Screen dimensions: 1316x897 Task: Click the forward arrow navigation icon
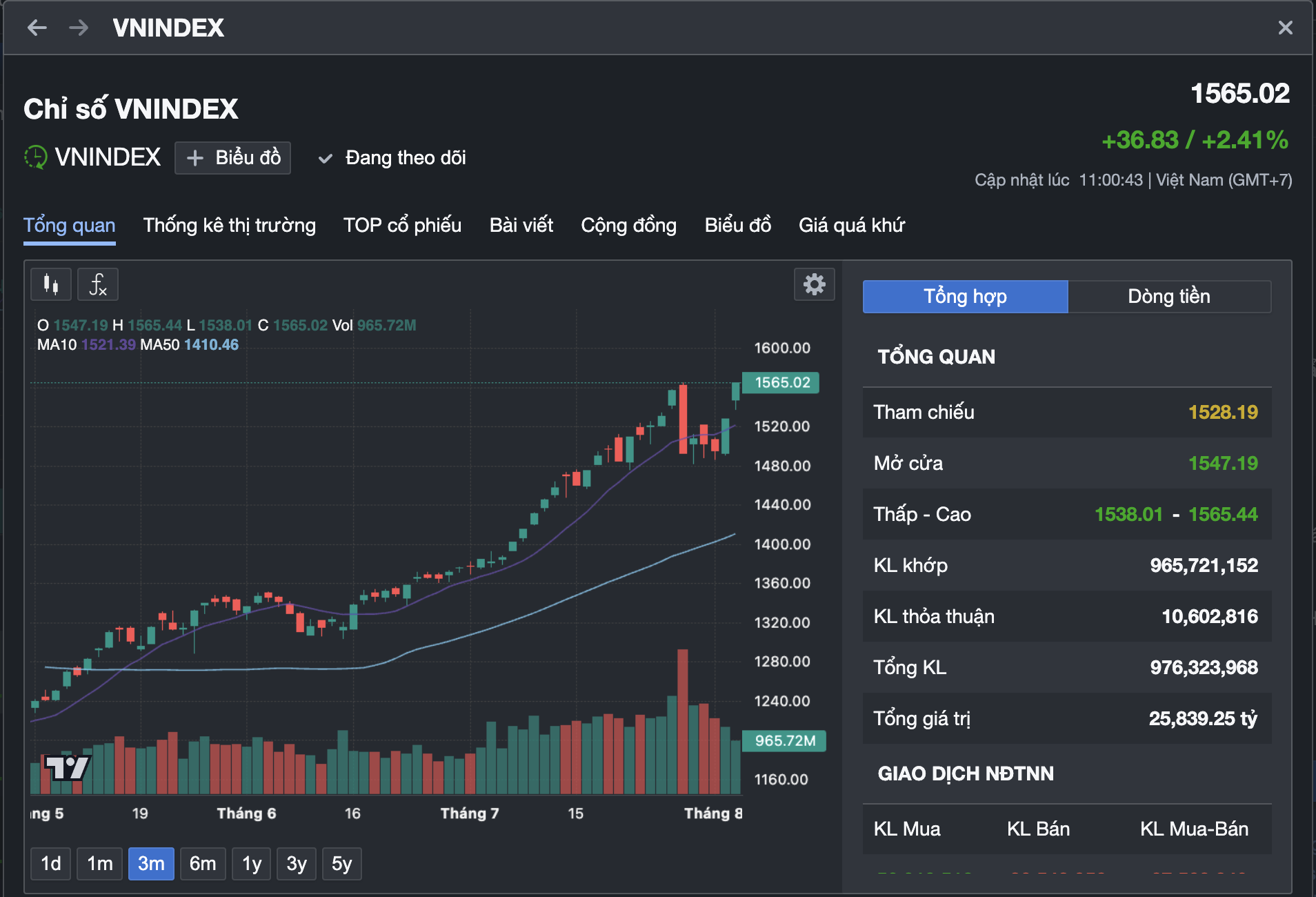79,28
